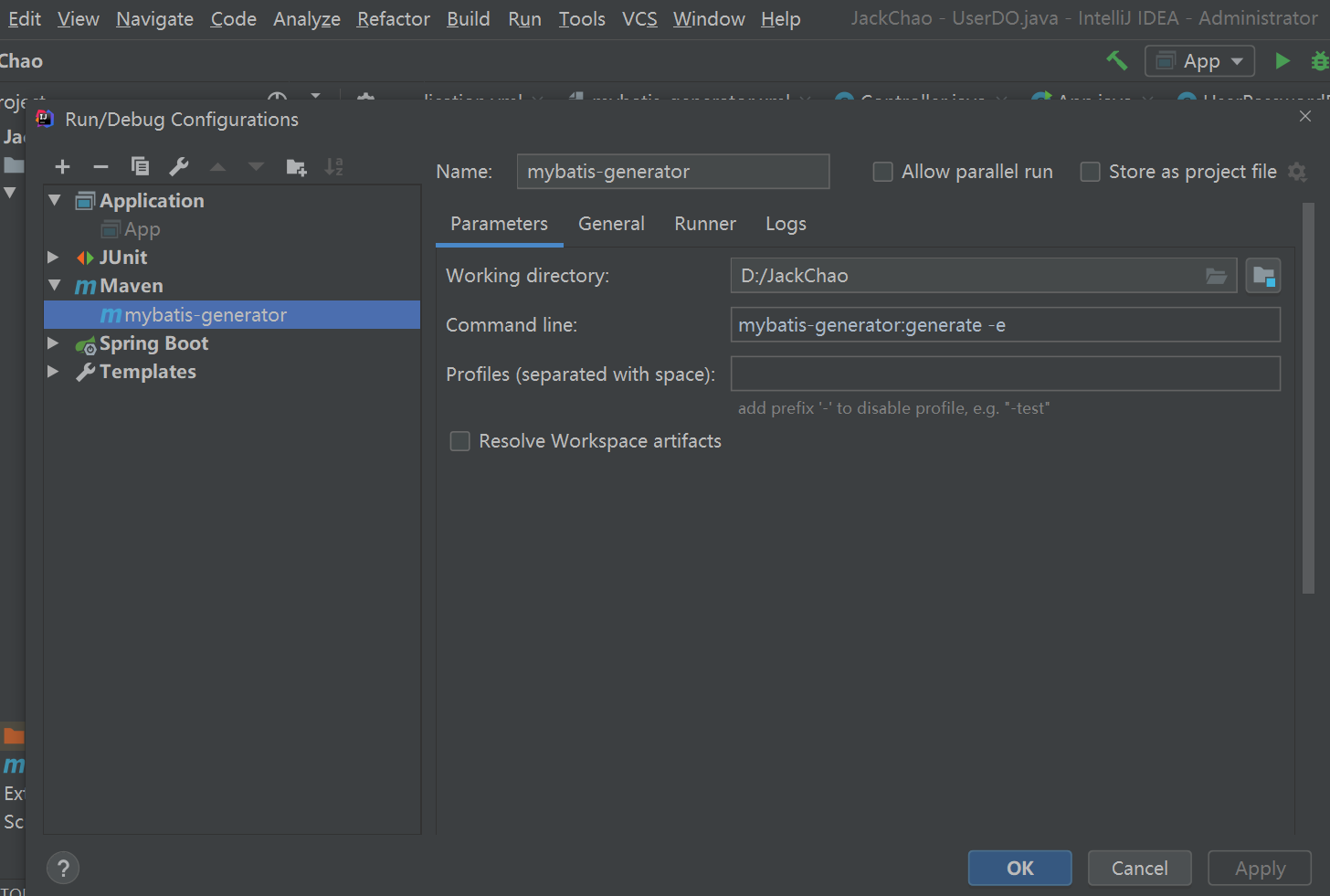This screenshot has height=896, width=1330.
Task: Open the VCS menu
Action: point(639,18)
